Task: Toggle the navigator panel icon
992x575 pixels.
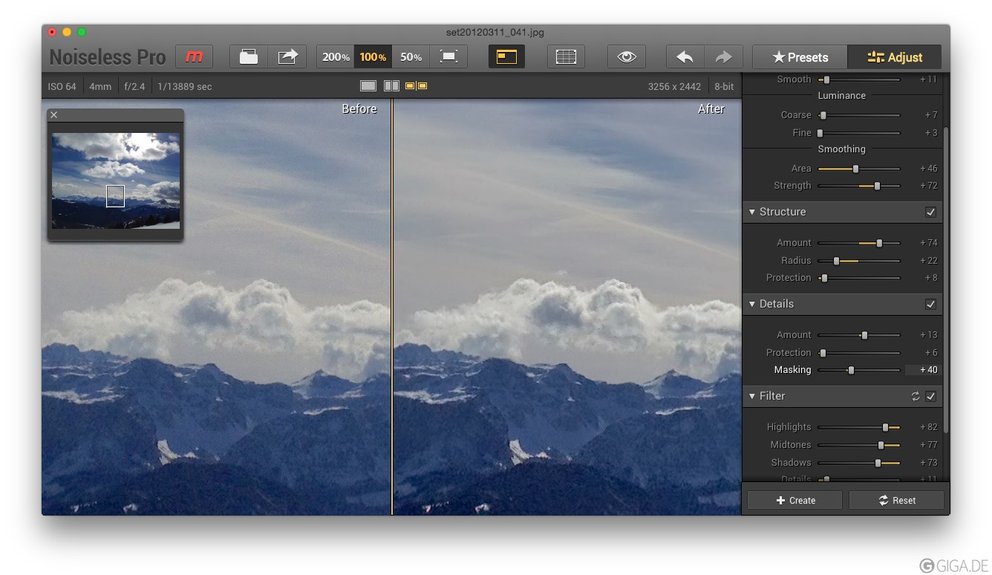Action: tap(506, 57)
